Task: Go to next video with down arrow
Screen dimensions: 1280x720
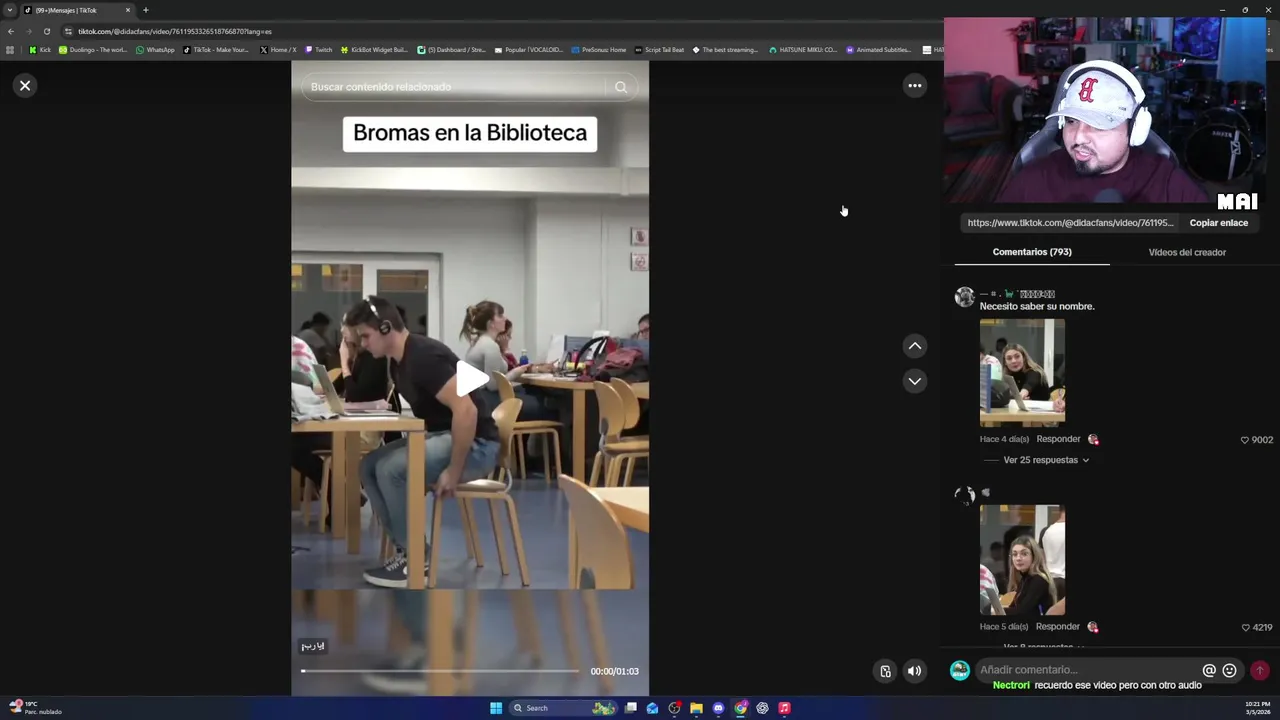Action: pos(914,381)
